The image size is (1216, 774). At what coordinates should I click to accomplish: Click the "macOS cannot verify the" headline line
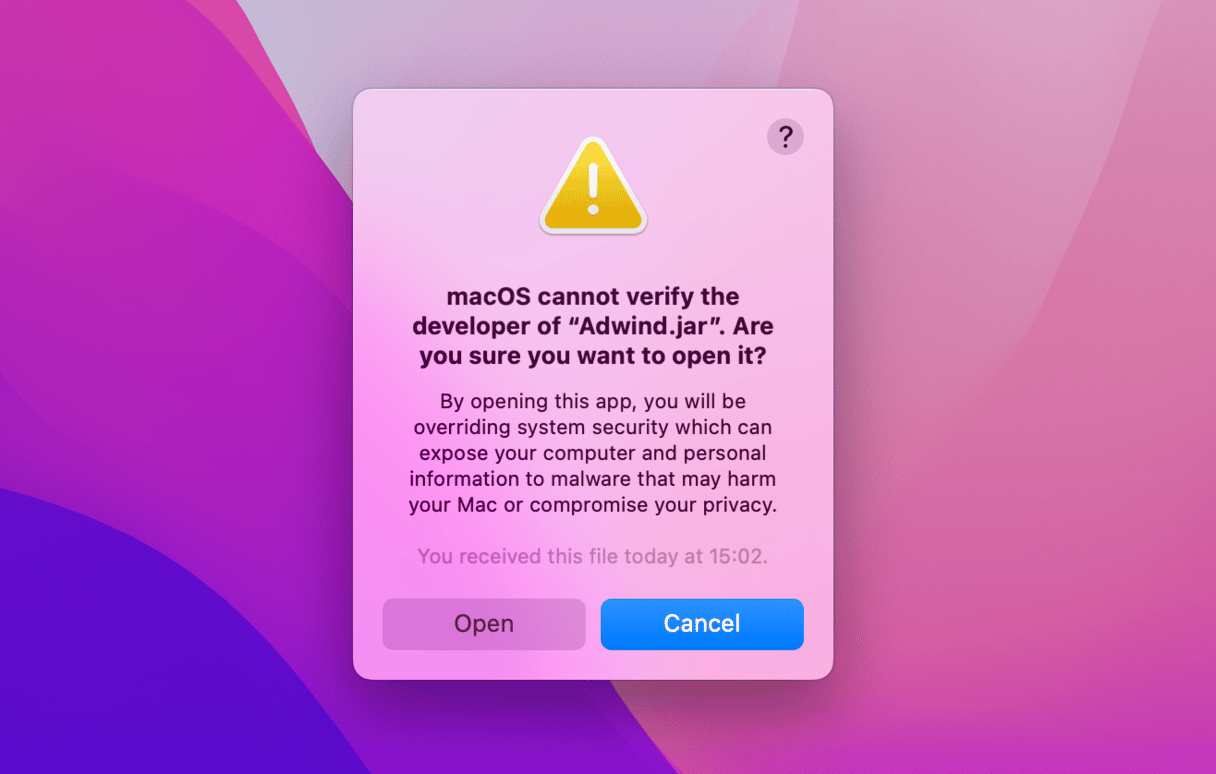pos(593,297)
